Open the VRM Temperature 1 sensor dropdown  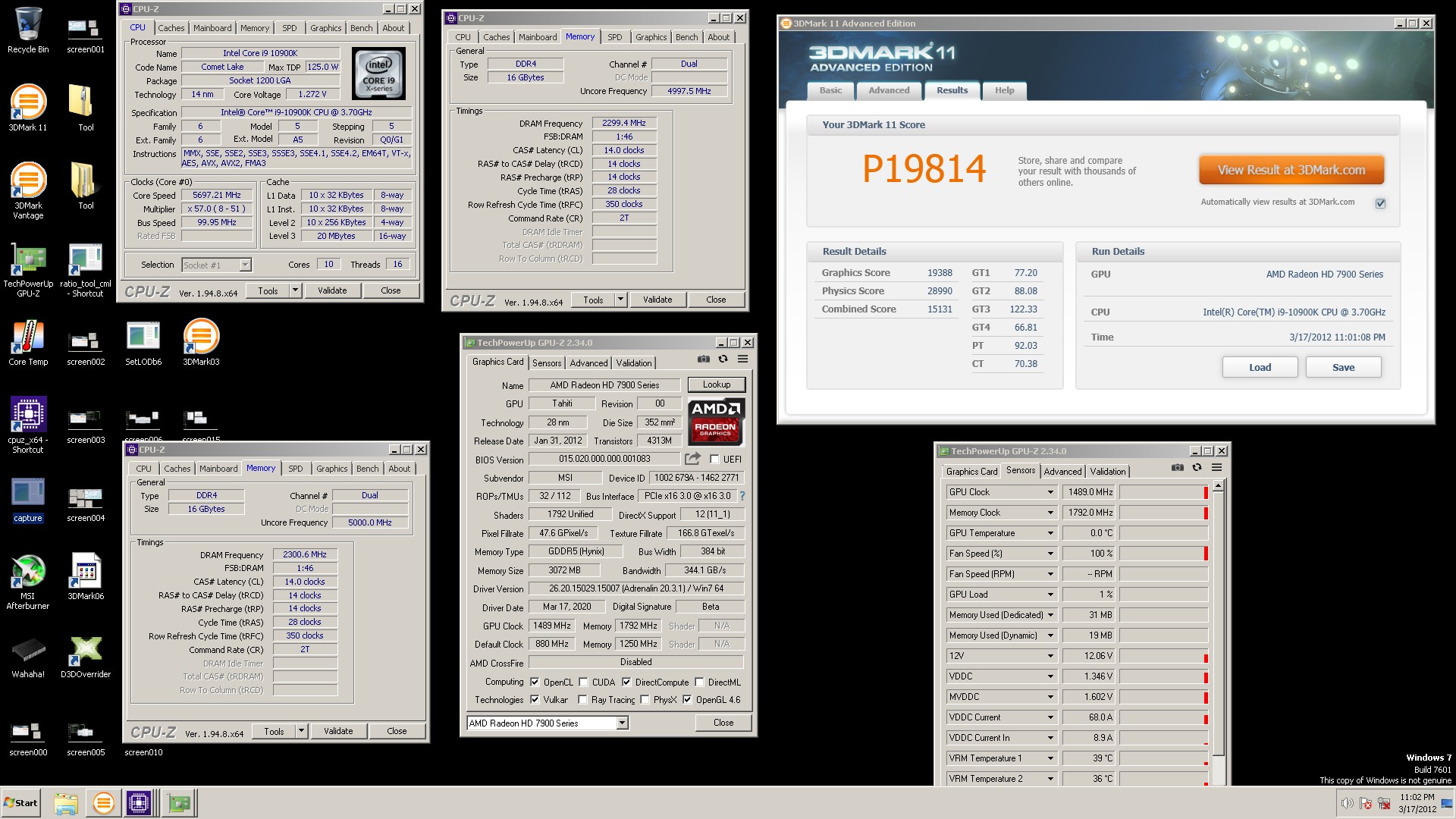(x=1050, y=758)
